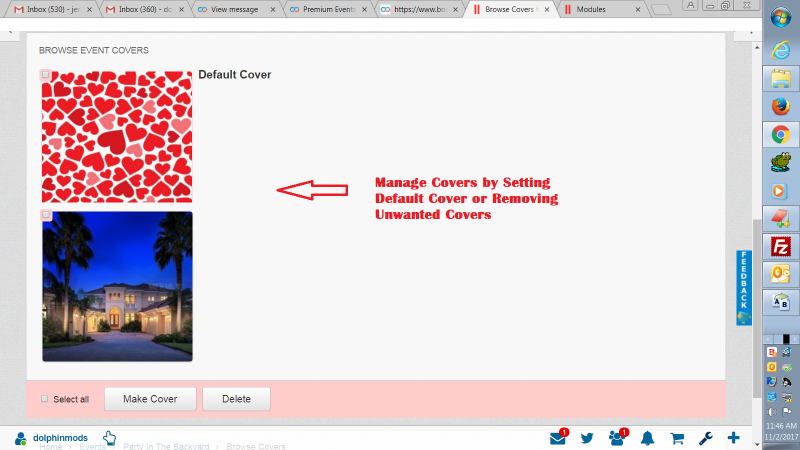Click the taskbar clock showing 11:46 AM
The height and width of the screenshot is (450, 800).
pos(781,426)
